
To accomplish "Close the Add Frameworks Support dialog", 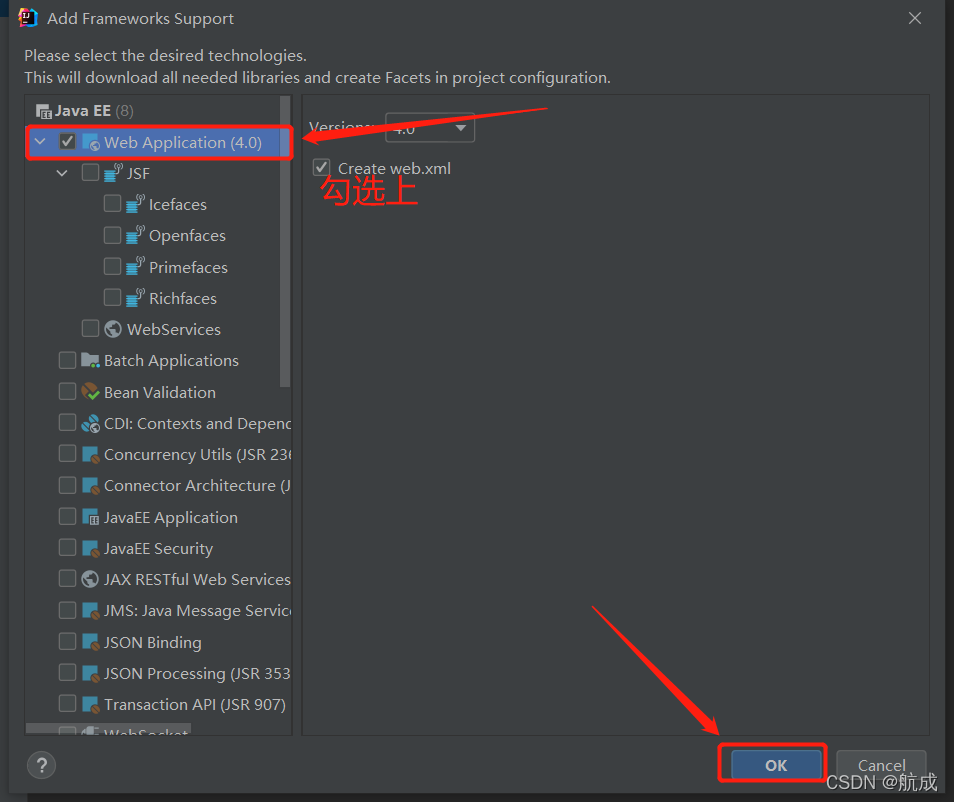I will [914, 18].
